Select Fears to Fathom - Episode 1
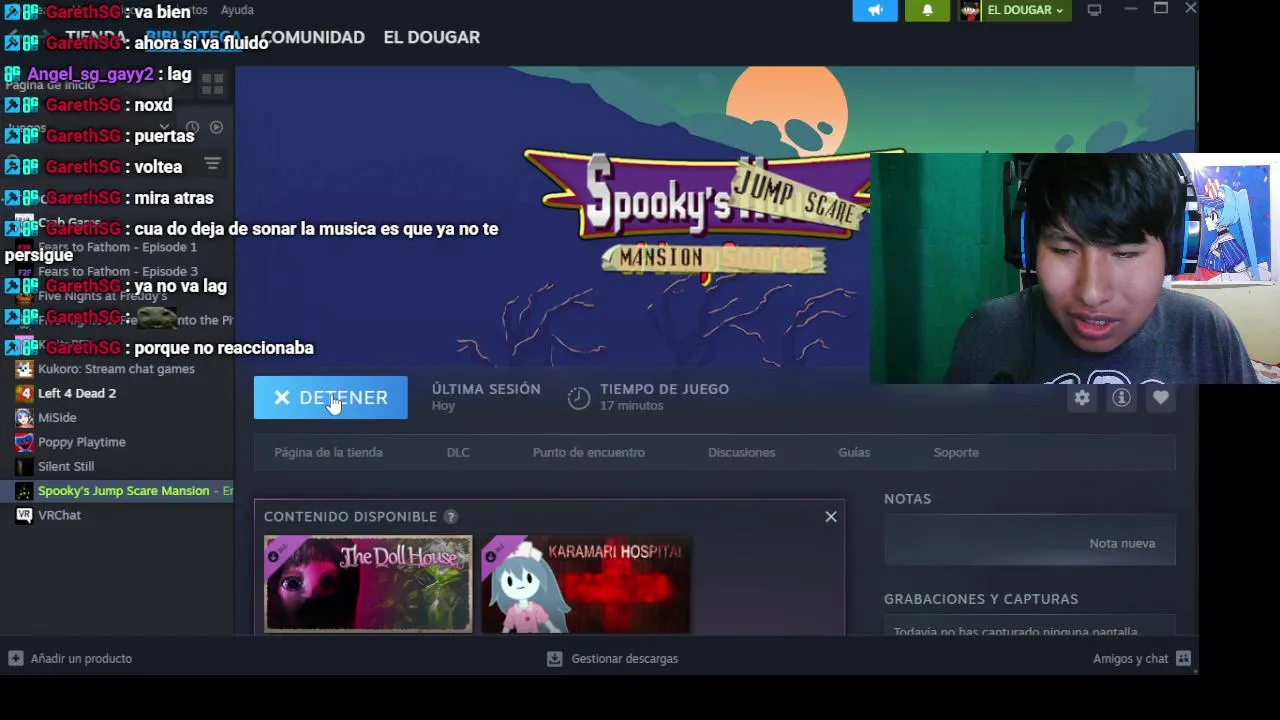Image resolution: width=1280 pixels, height=720 pixels. [x=117, y=247]
